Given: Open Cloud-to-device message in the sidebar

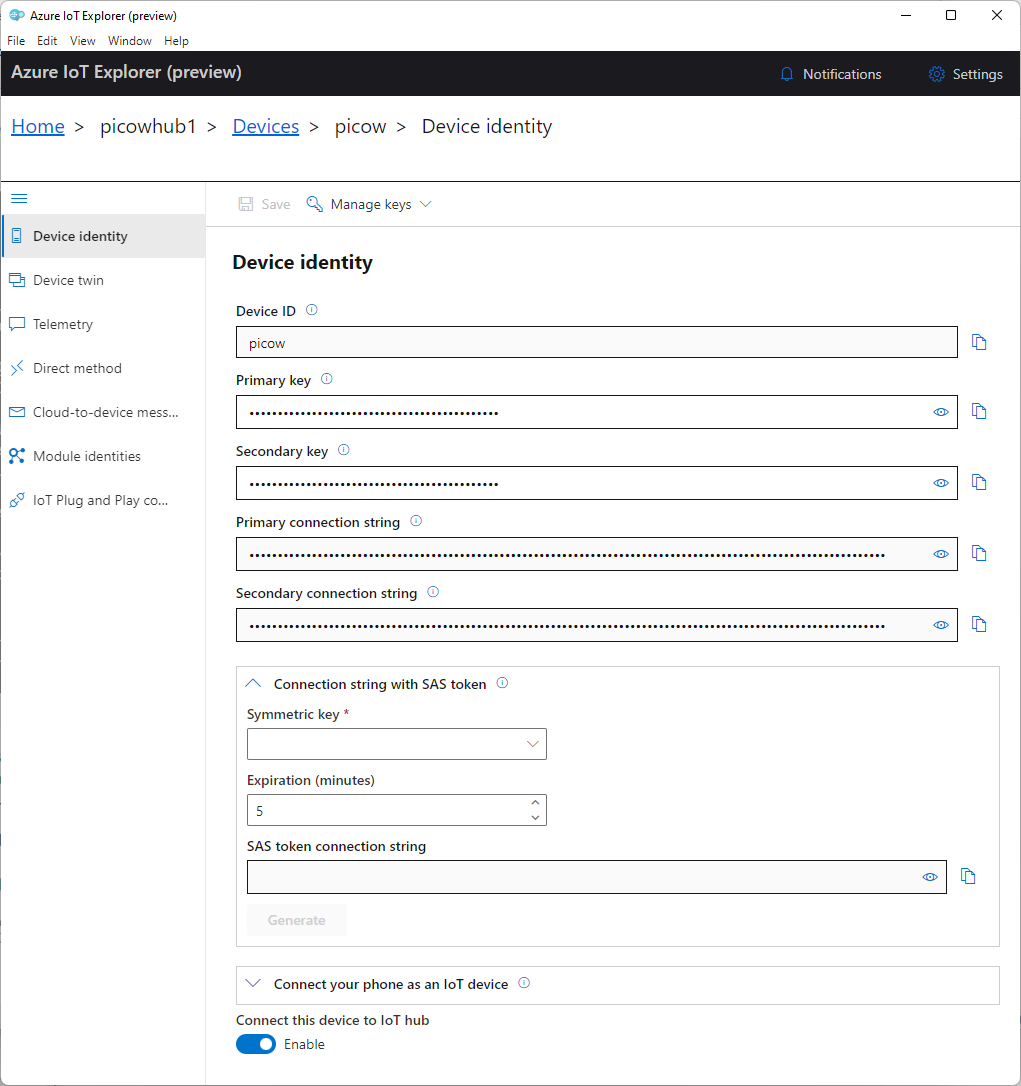Looking at the screenshot, I should point(104,412).
